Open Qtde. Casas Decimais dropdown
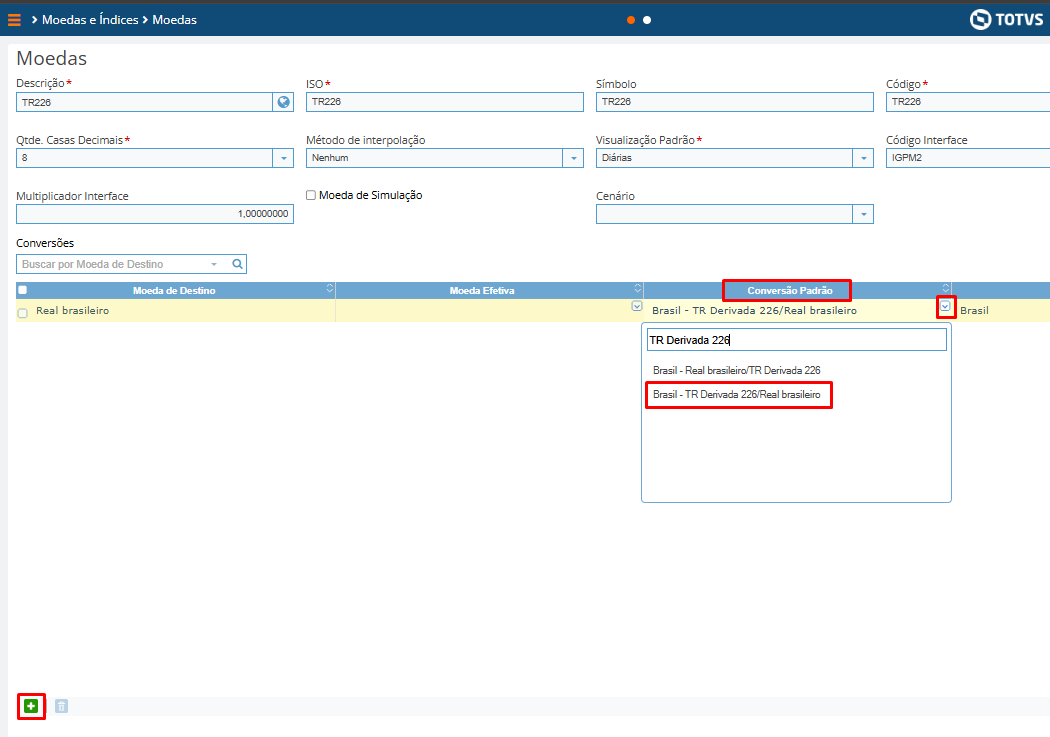 click(x=283, y=158)
